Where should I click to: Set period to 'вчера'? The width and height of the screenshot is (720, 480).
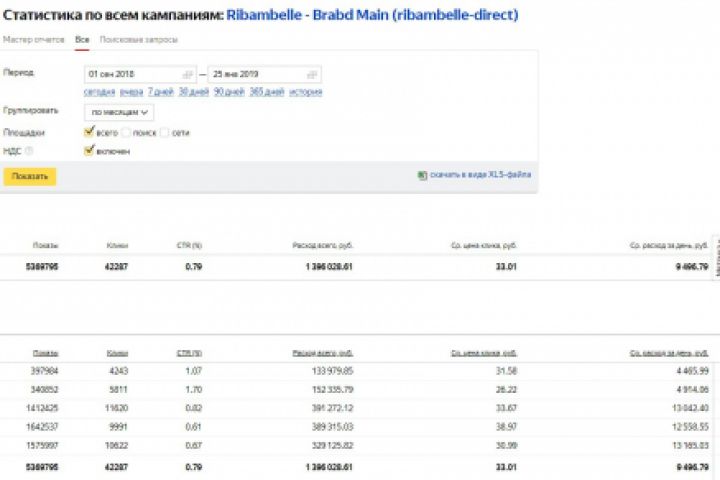pos(131,92)
